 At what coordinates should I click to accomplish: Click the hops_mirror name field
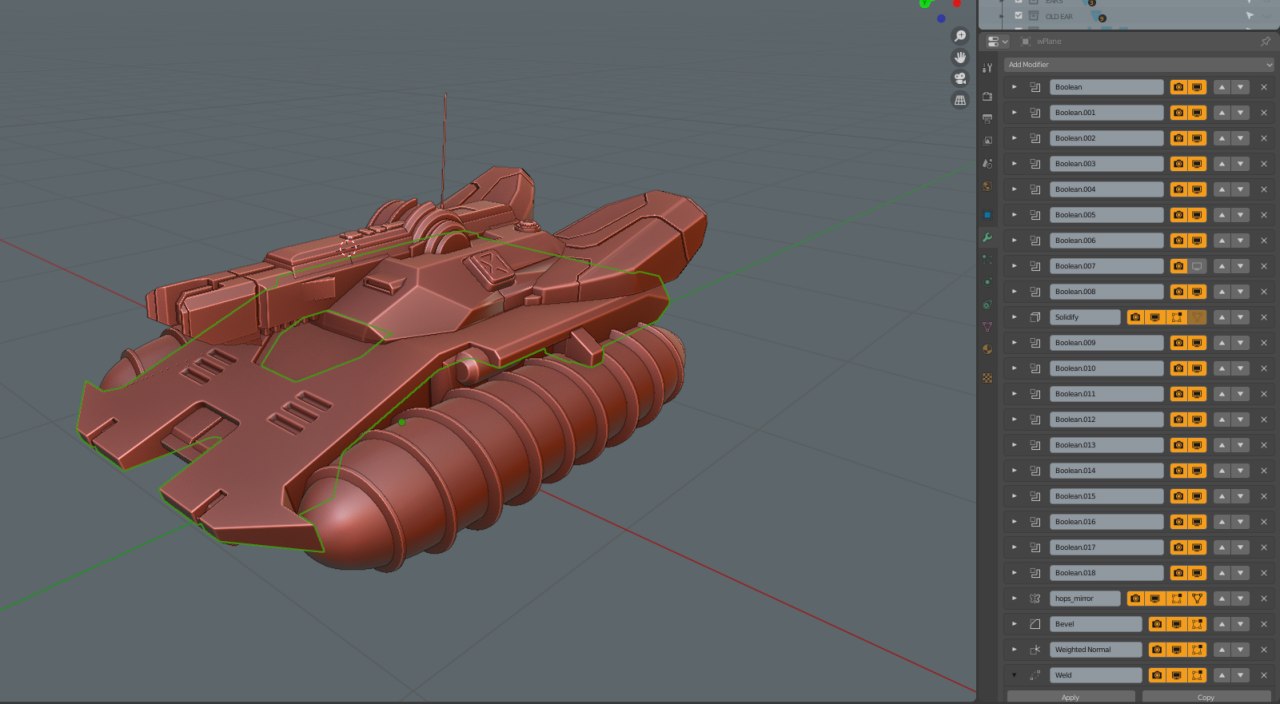point(1085,598)
